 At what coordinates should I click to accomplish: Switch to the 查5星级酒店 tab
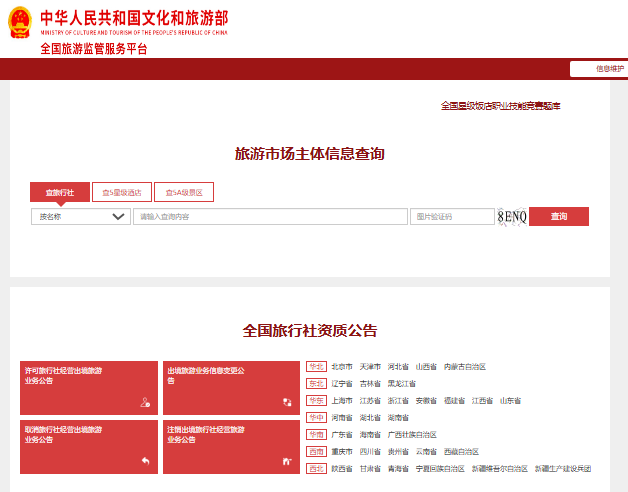[x=122, y=192]
